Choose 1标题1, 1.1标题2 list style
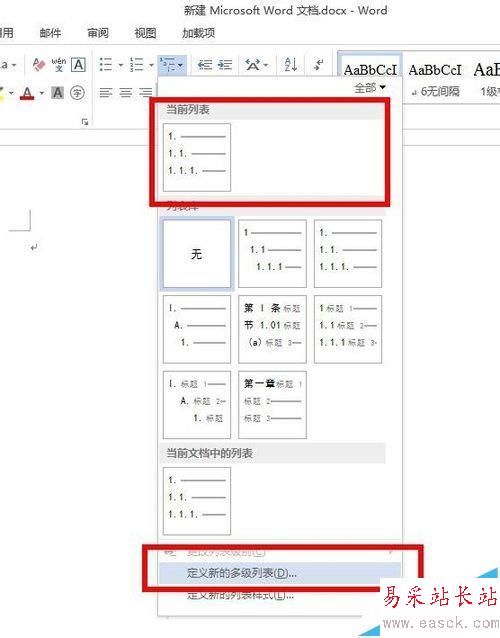This screenshot has width=500, height=638. coord(348,329)
